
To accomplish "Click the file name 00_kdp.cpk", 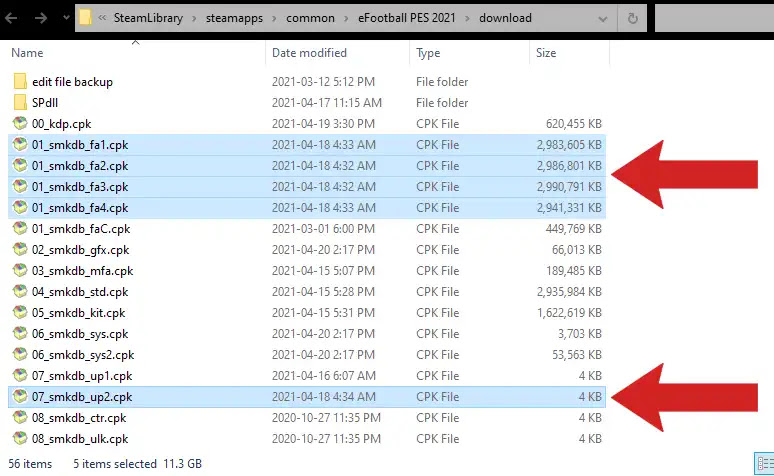I will click(62, 124).
